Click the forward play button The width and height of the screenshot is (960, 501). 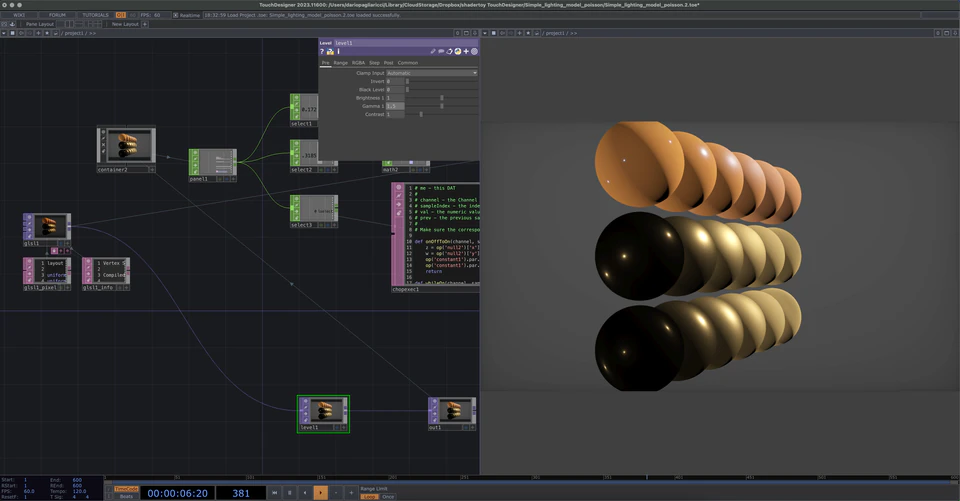320,492
